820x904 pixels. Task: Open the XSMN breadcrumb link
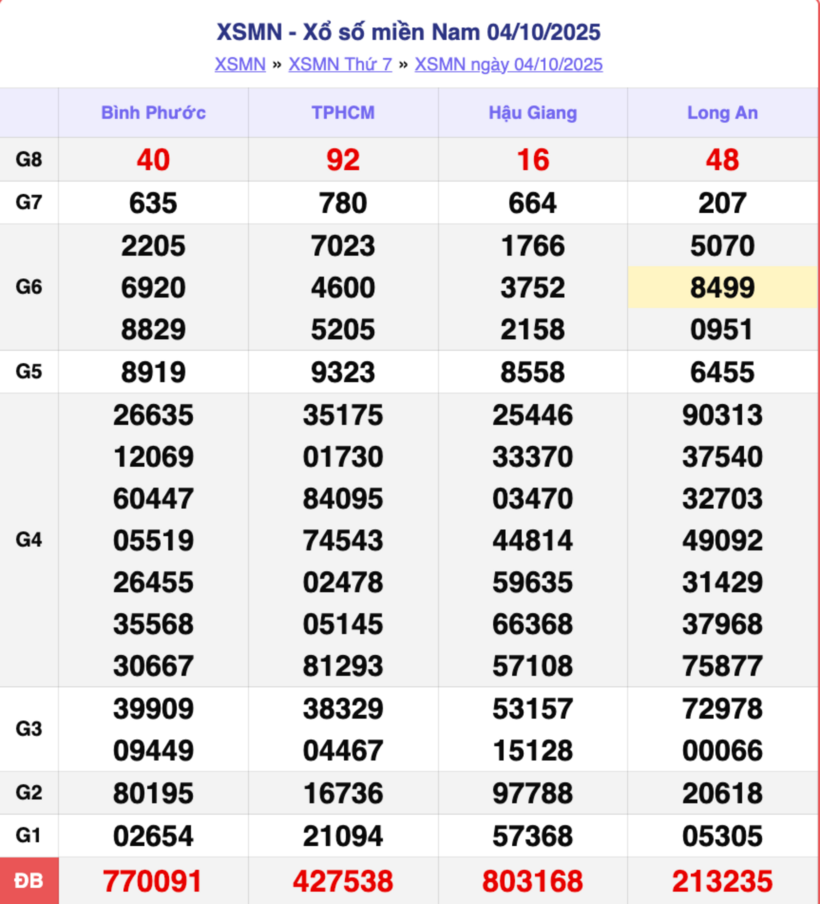pyautogui.click(x=240, y=64)
